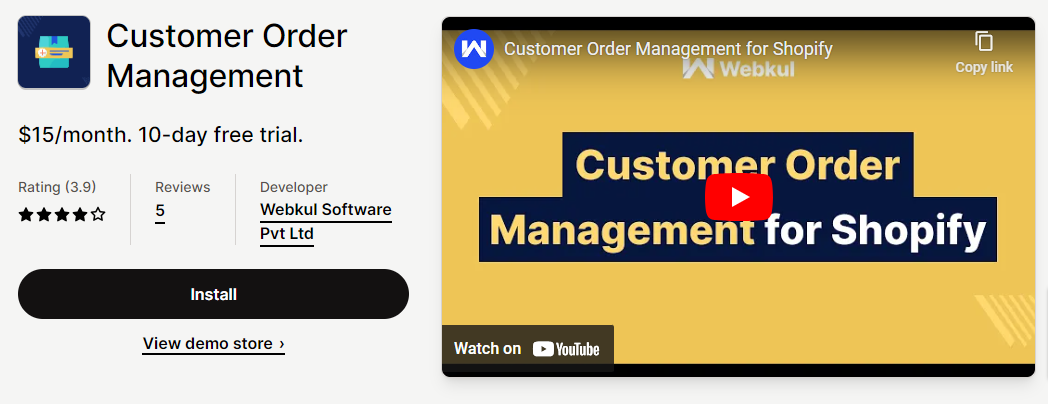The image size is (1048, 404).
Task: Click the star rating icons
Action: point(61,215)
